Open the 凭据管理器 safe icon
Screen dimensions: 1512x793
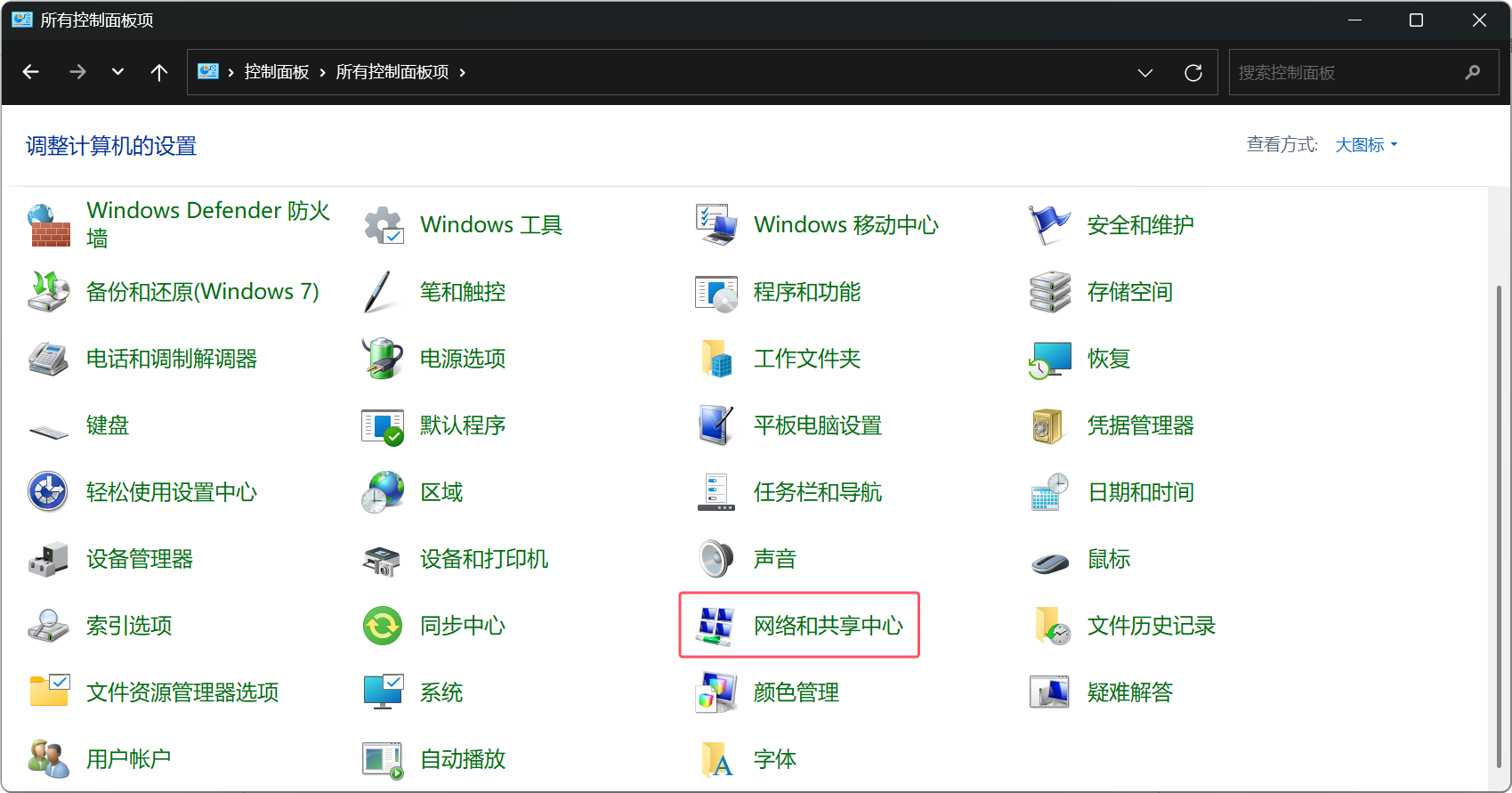click(1048, 426)
